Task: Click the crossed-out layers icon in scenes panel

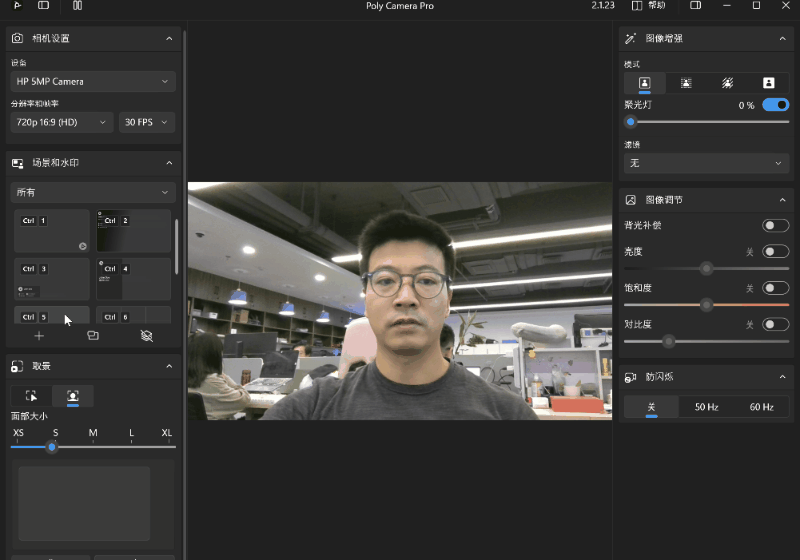Action: pyautogui.click(x=147, y=336)
